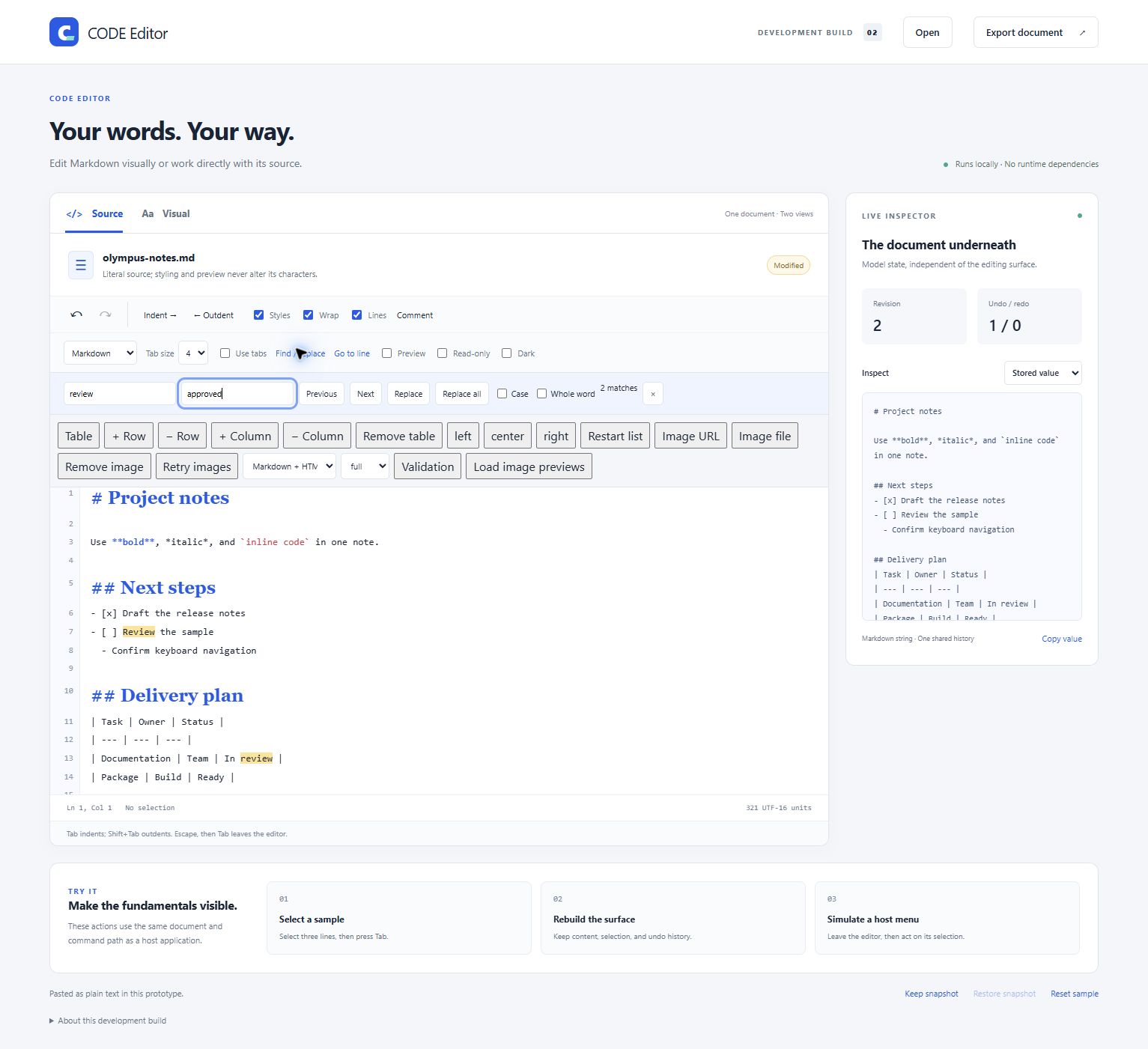The height and width of the screenshot is (1049, 1148).
Task: Turn on the Dark checkbox
Action: coord(506,353)
